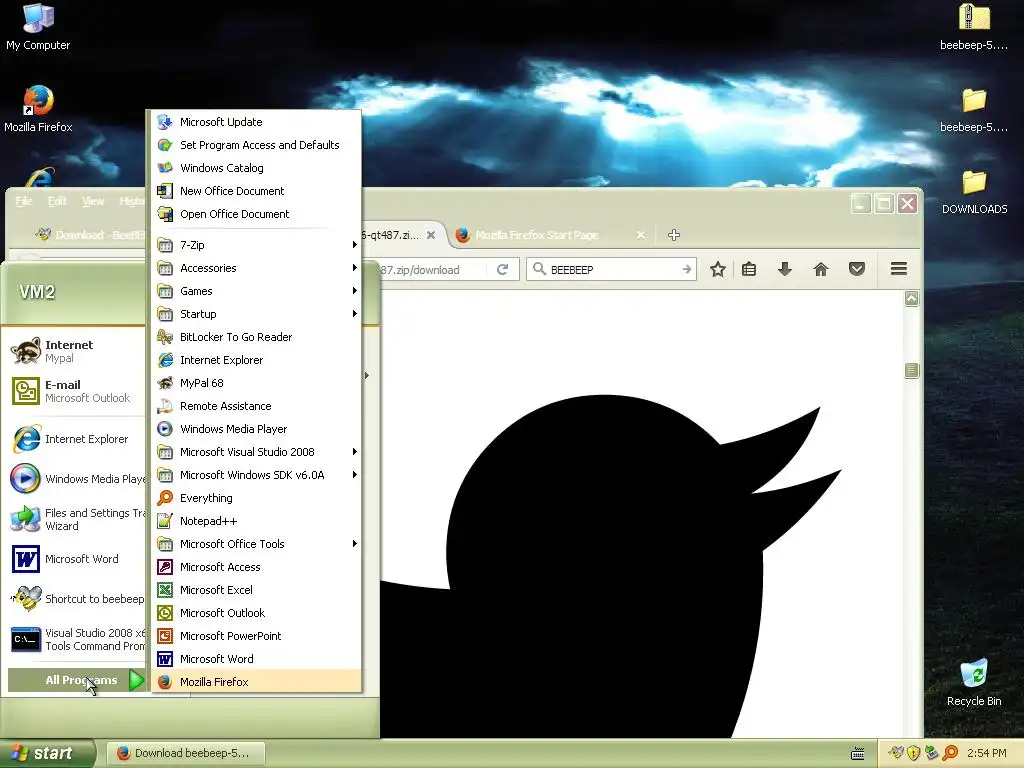Image resolution: width=1024 pixels, height=768 pixels.
Task: Open a new tab with plus button
Action: 674,235
